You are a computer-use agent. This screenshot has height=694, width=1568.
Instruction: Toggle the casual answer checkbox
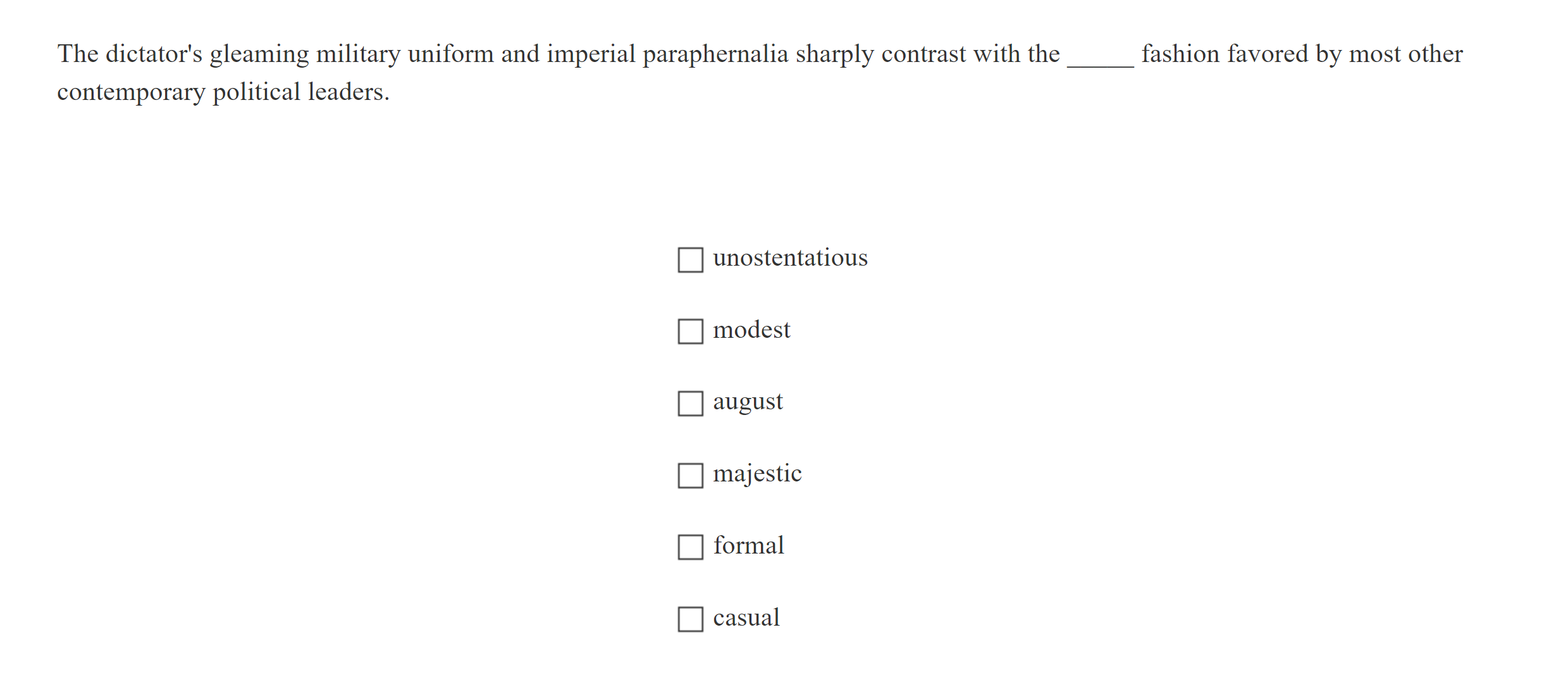690,618
